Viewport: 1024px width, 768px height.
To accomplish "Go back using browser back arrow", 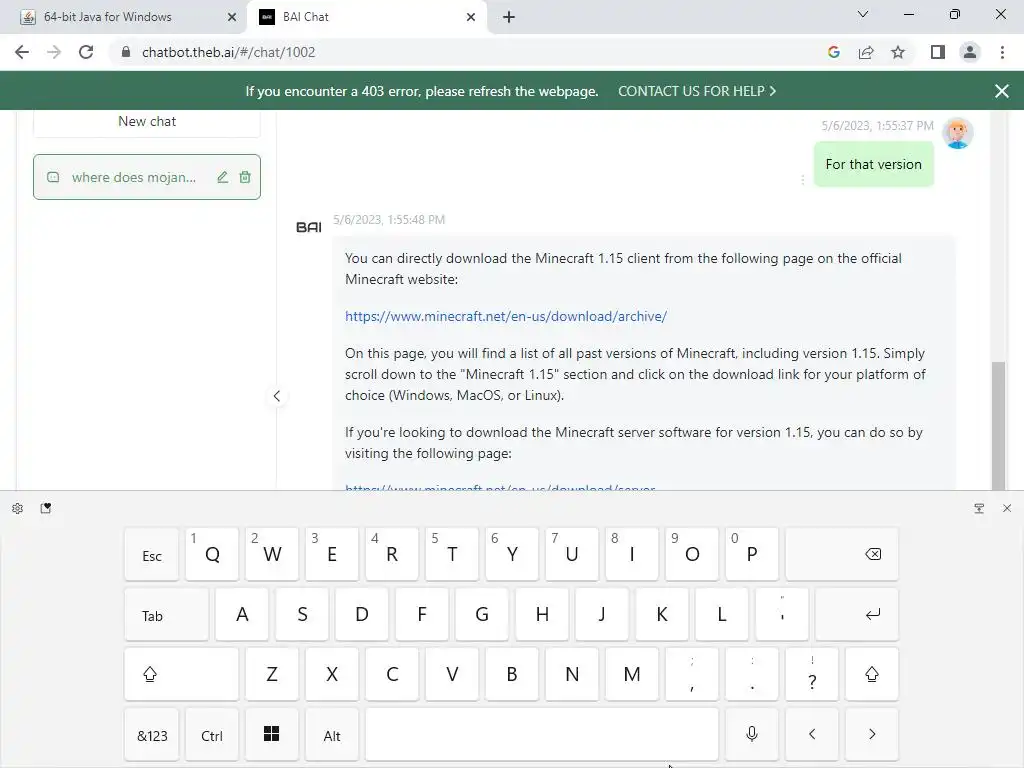I will click(22, 52).
